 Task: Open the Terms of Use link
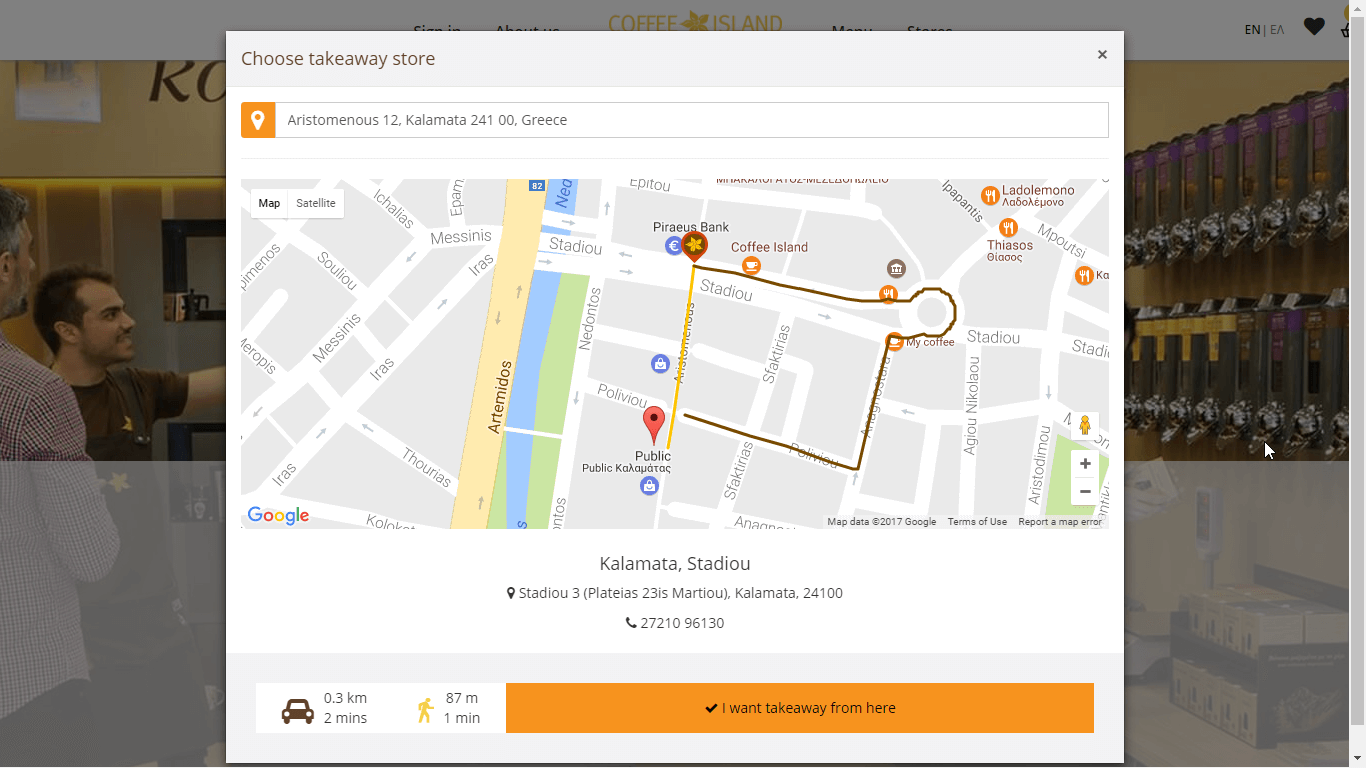[x=977, y=522]
